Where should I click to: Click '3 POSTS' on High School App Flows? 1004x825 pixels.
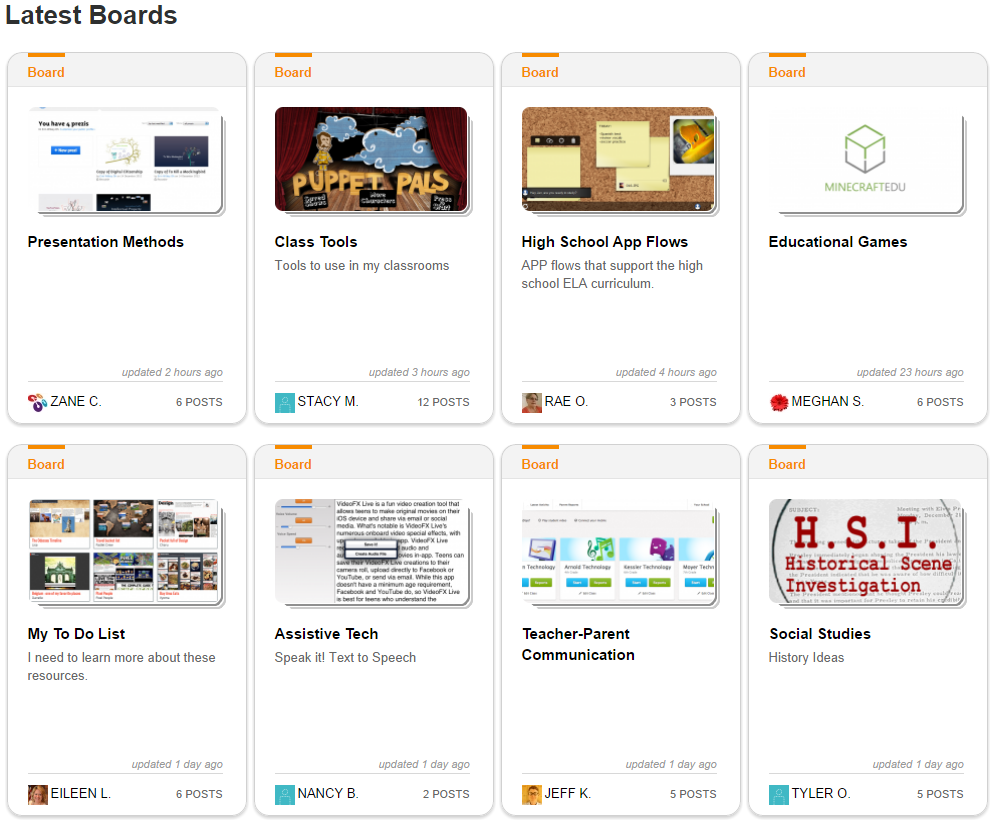point(693,402)
